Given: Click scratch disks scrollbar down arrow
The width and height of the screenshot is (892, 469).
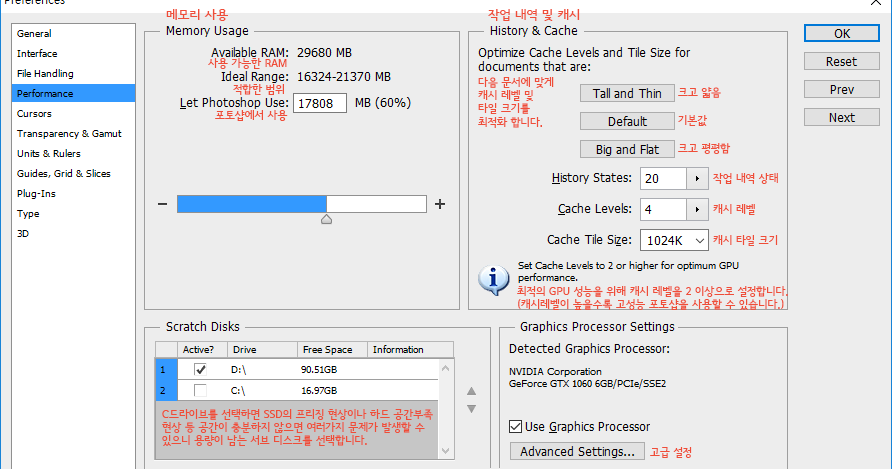Looking at the screenshot, I should [x=445, y=451].
